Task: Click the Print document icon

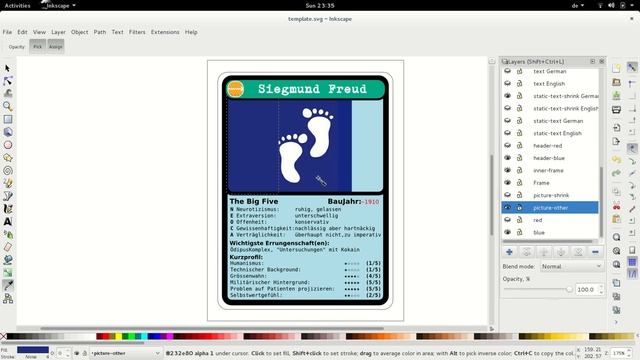Action: [x=616, y=110]
